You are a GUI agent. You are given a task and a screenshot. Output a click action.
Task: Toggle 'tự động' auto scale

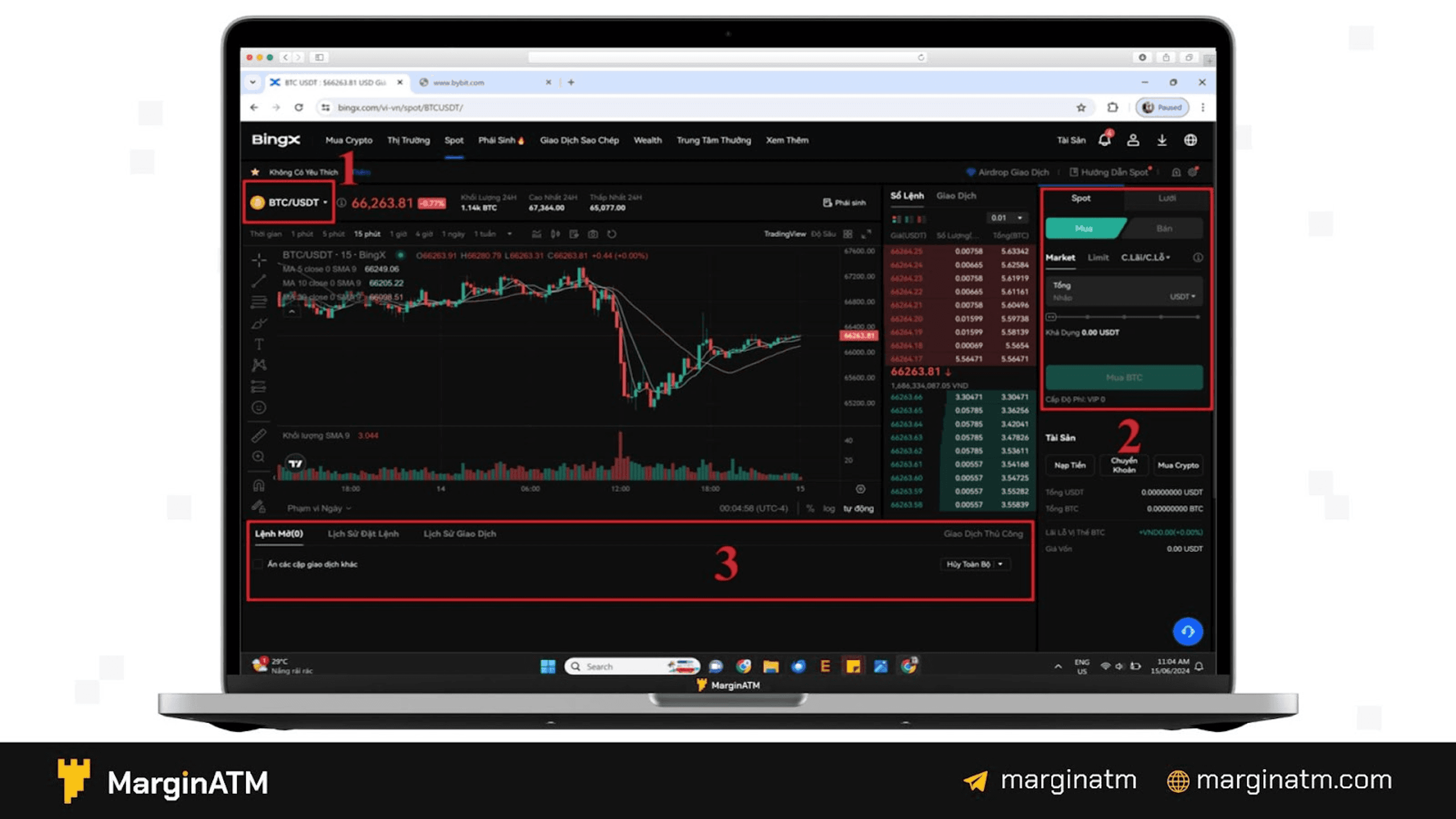[x=858, y=508]
